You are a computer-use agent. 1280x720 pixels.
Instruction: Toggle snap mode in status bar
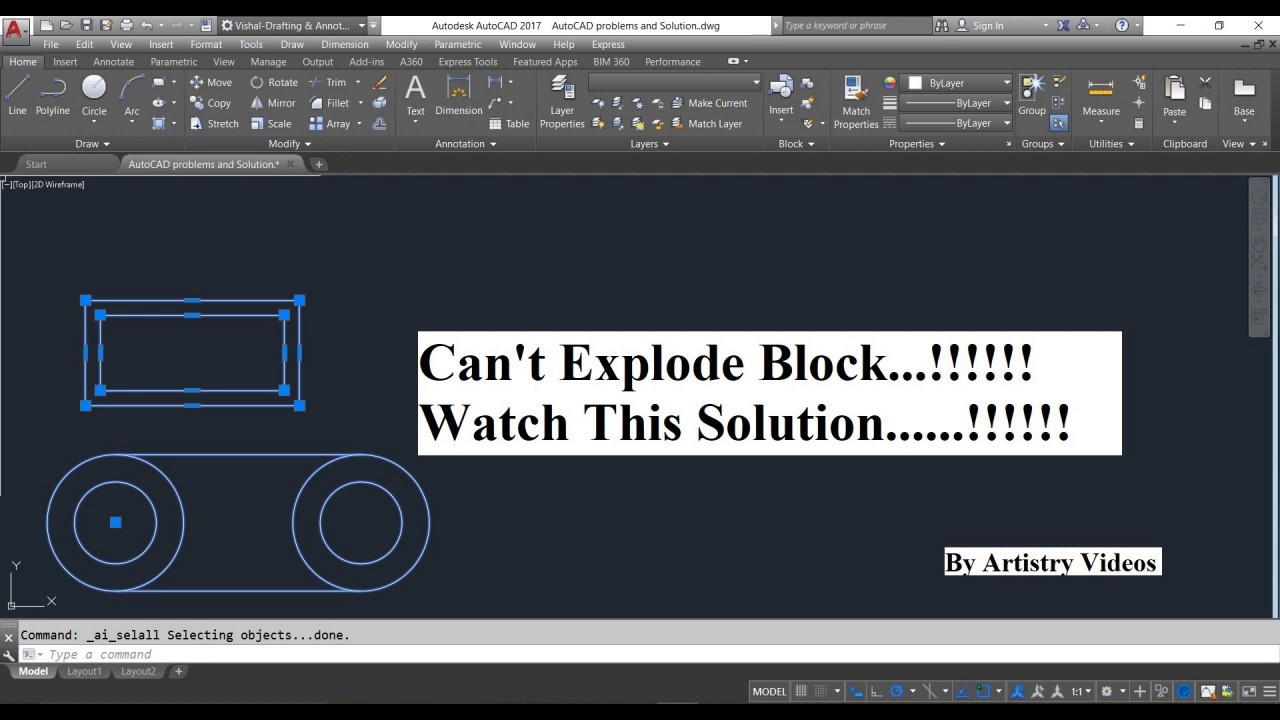[x=822, y=691]
